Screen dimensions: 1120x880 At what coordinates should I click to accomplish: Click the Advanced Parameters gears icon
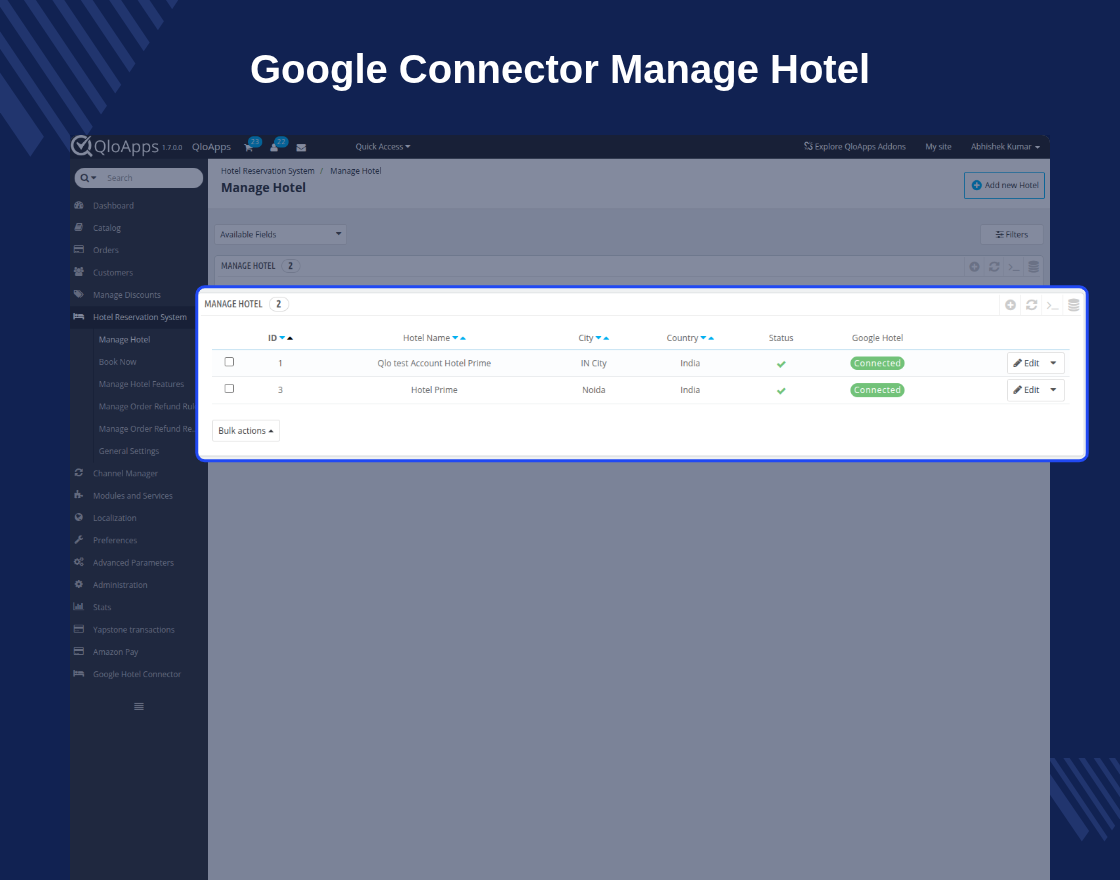click(79, 562)
